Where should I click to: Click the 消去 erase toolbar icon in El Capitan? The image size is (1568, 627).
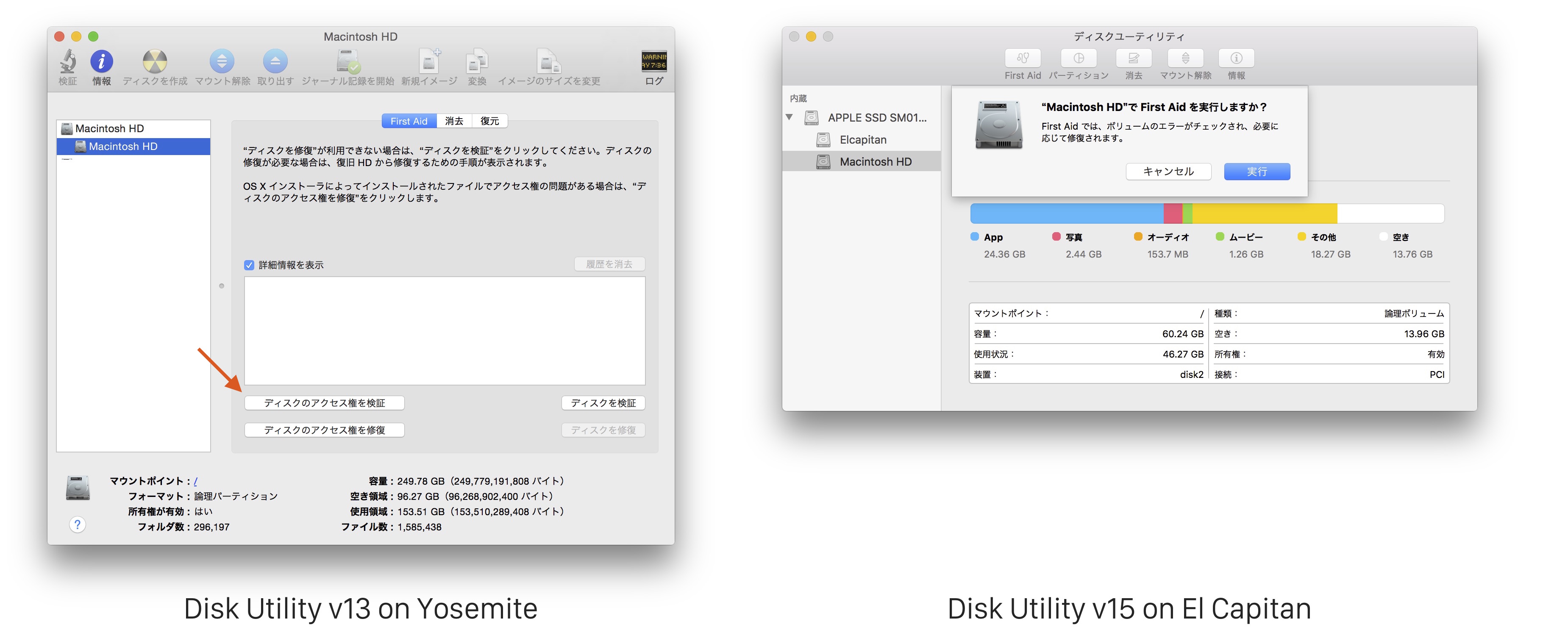coord(1133,58)
